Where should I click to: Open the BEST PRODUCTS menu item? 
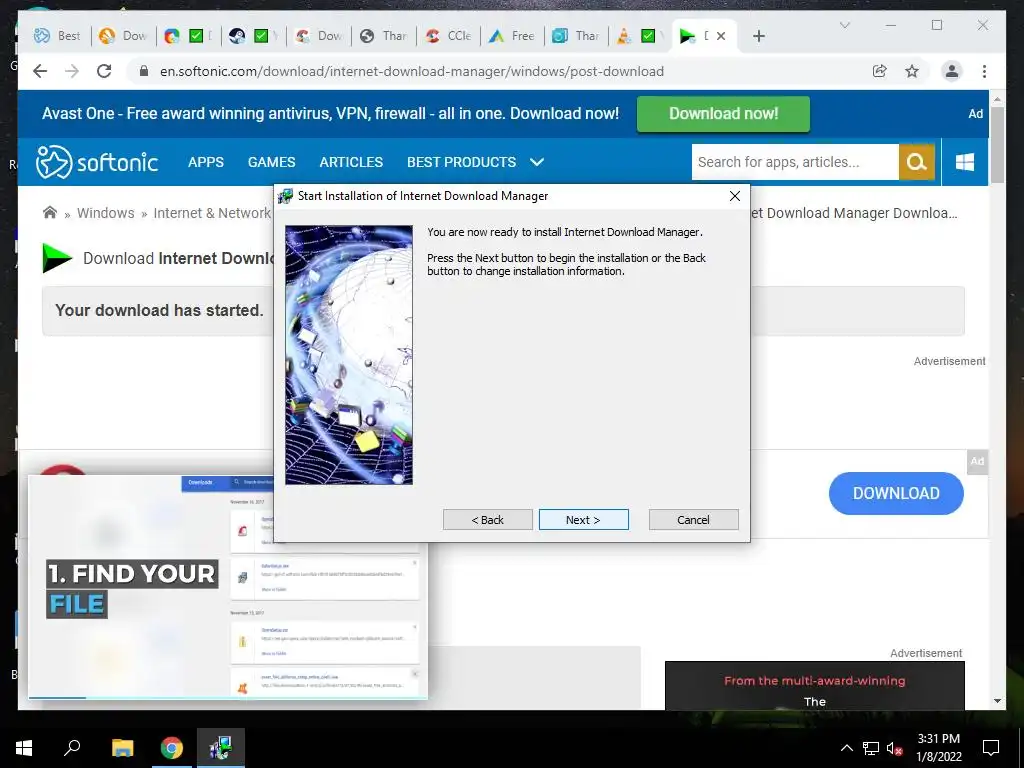click(x=461, y=162)
